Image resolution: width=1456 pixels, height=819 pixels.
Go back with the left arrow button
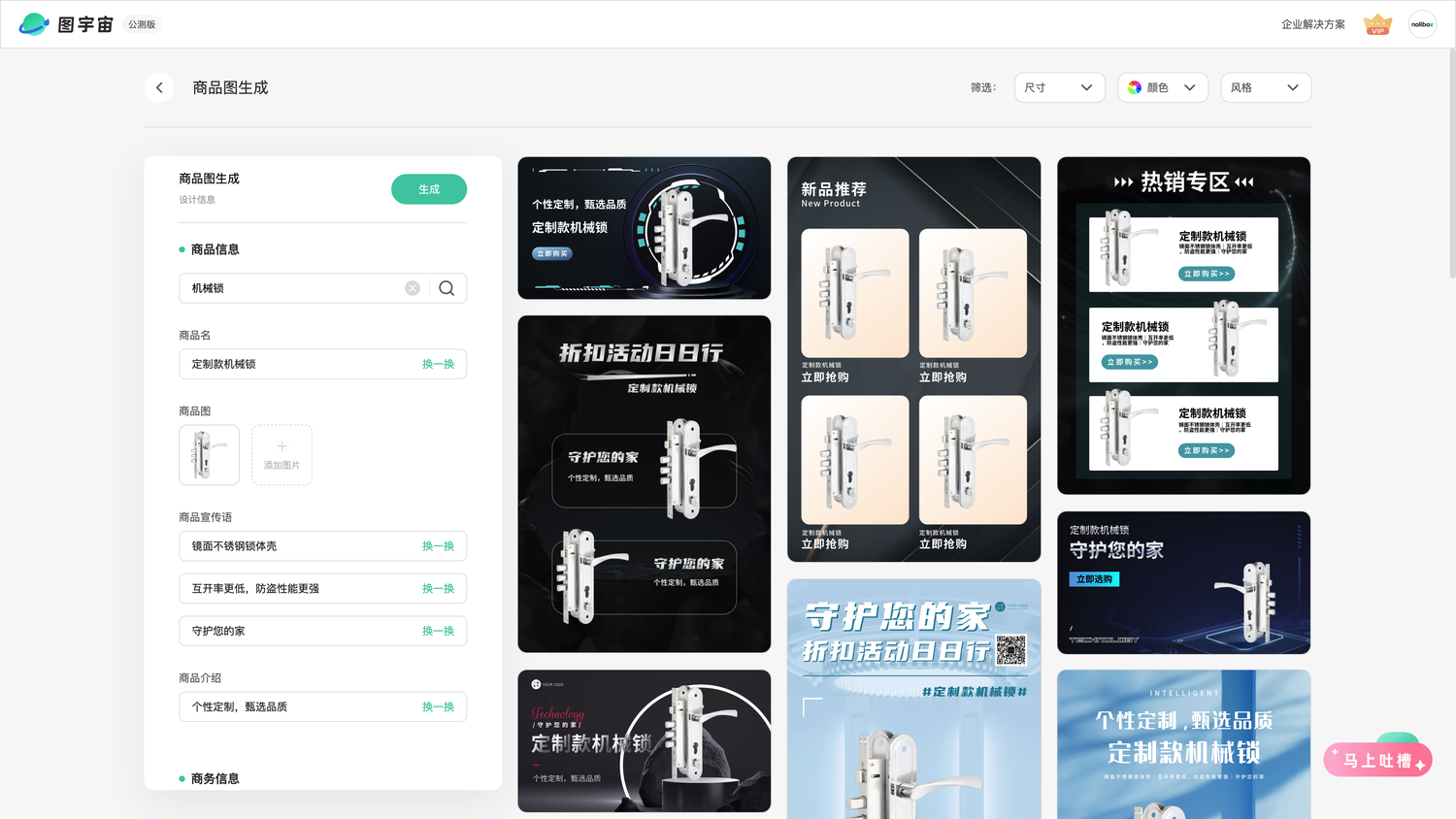pyautogui.click(x=159, y=87)
